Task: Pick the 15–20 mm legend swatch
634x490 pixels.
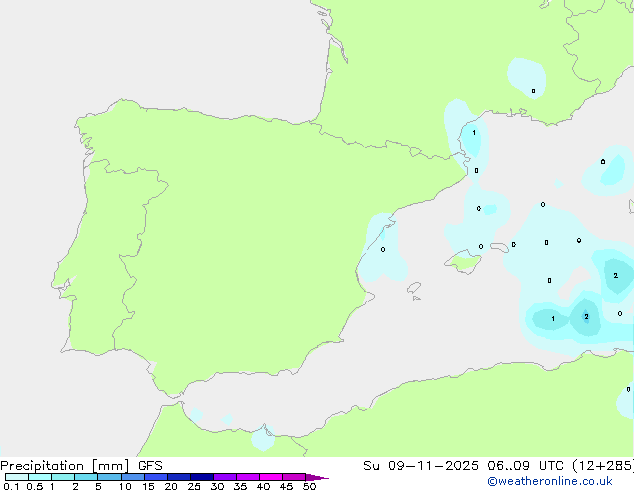Action: [x=156, y=477]
